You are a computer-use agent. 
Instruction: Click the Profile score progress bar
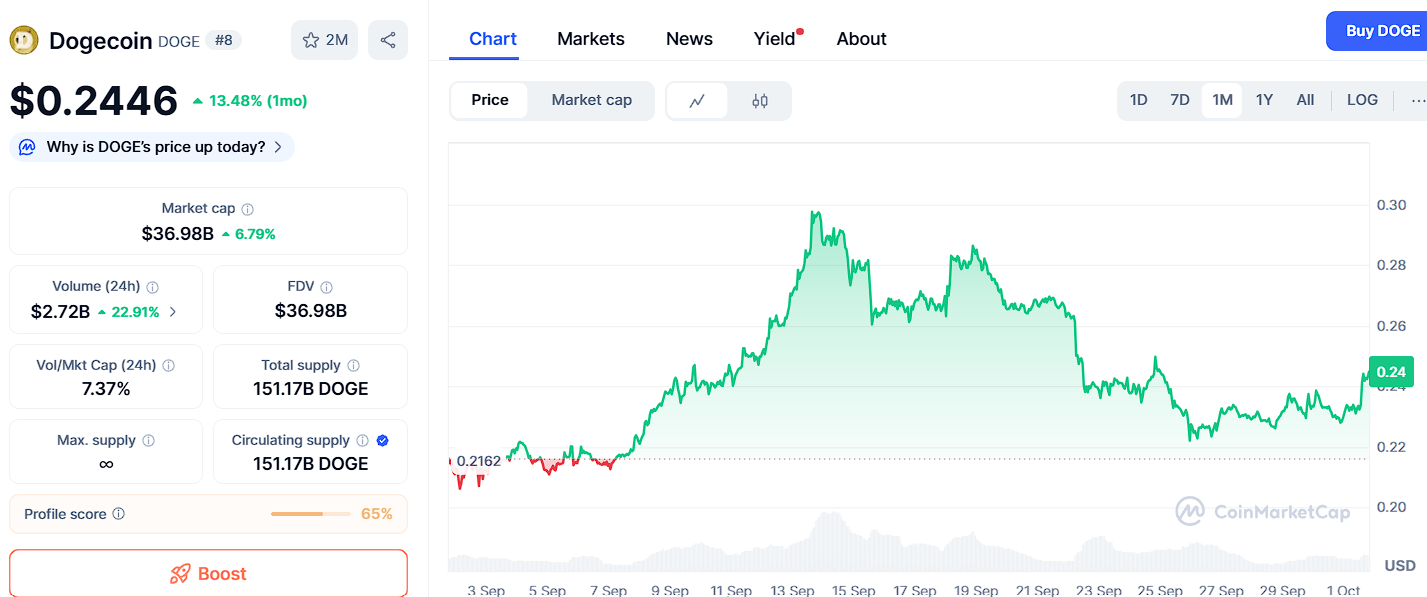point(310,514)
